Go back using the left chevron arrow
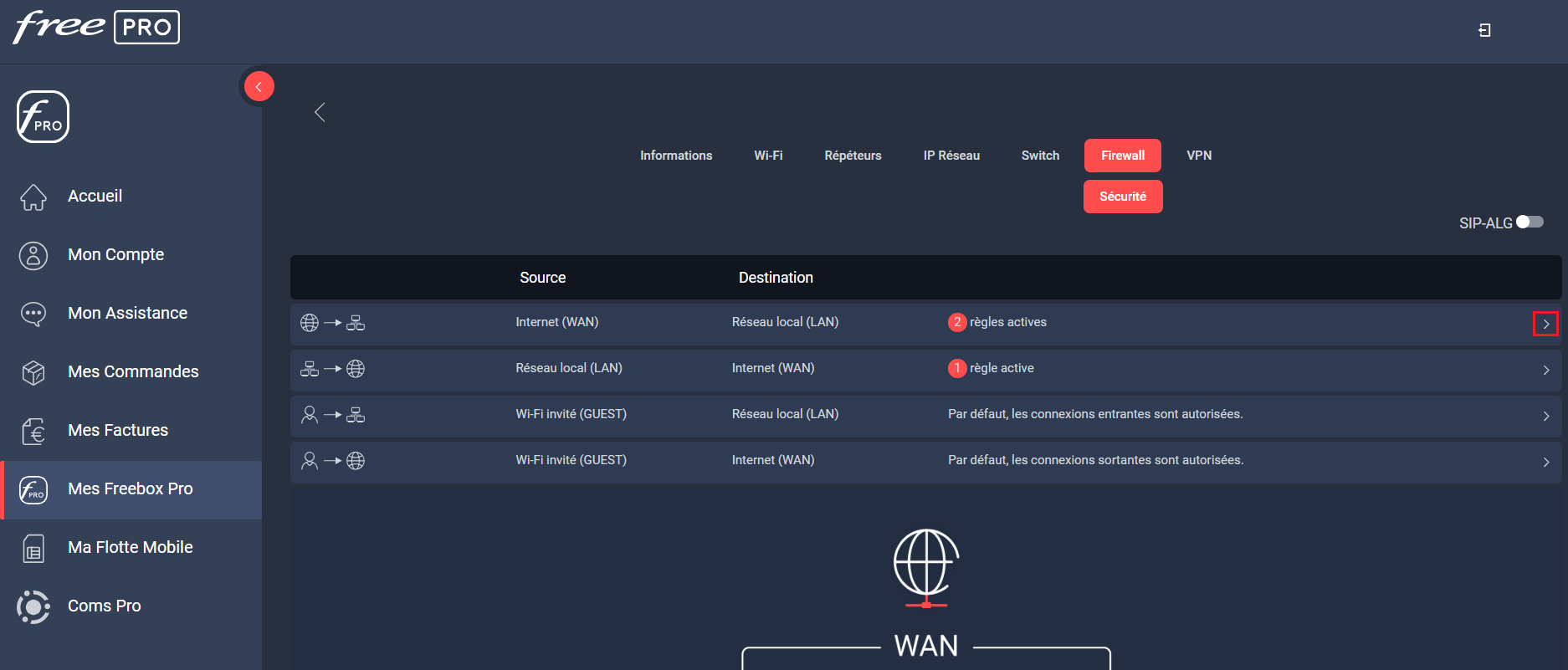 pos(320,112)
